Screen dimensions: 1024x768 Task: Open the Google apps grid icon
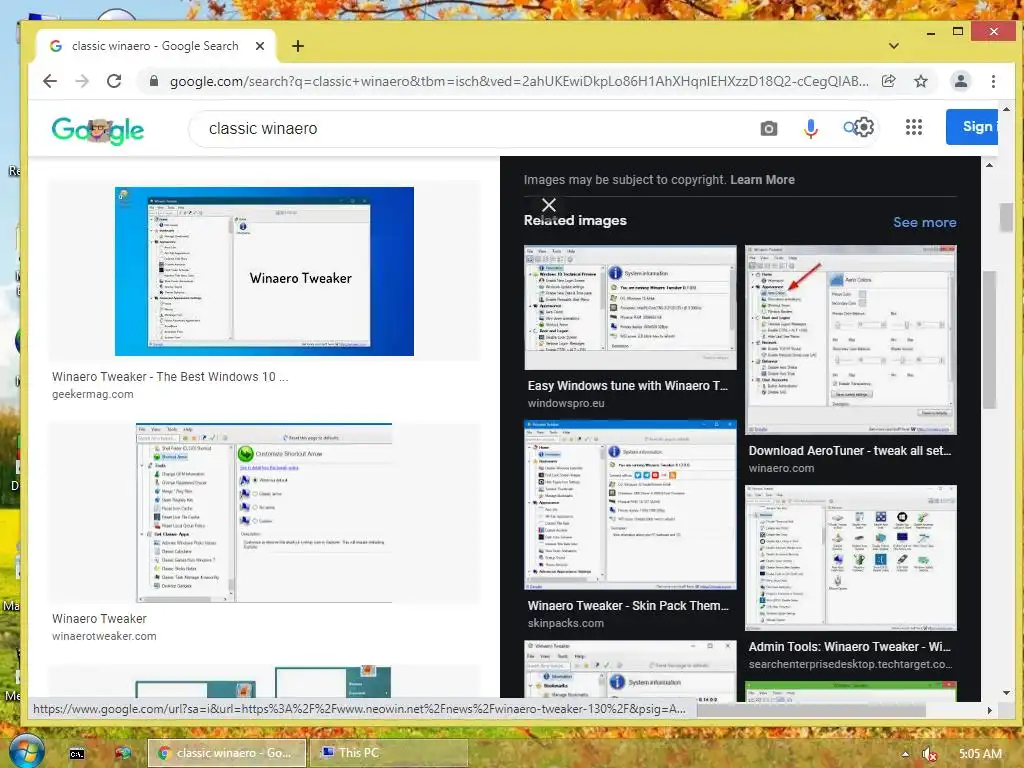tap(914, 127)
